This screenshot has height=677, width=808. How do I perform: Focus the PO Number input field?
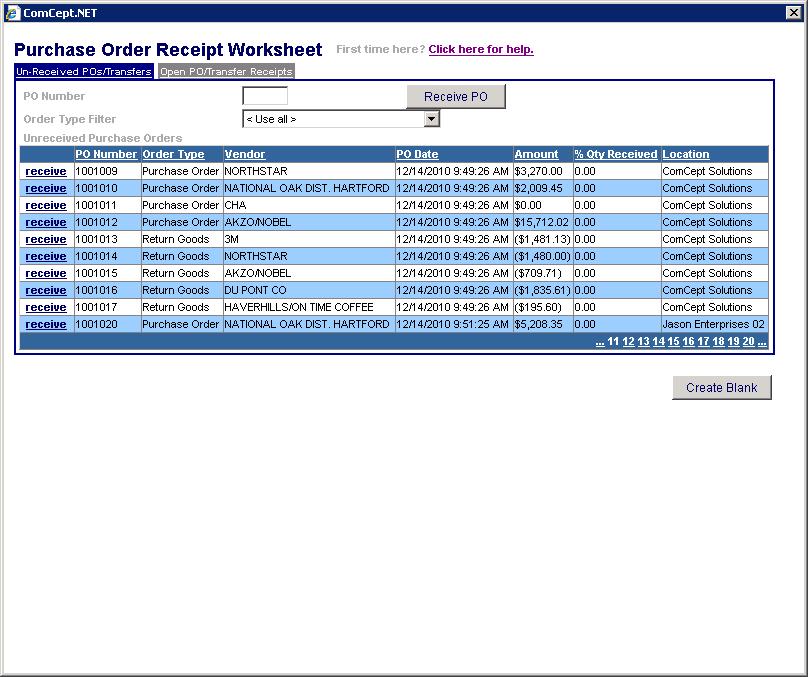coord(265,96)
